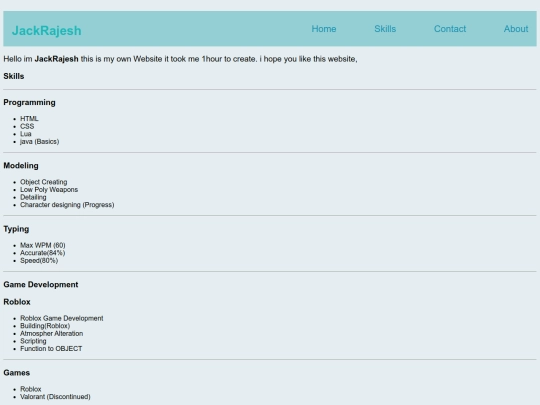Click the Skills section heading
Viewport: 540px width, 405px height.
click(x=14, y=76)
